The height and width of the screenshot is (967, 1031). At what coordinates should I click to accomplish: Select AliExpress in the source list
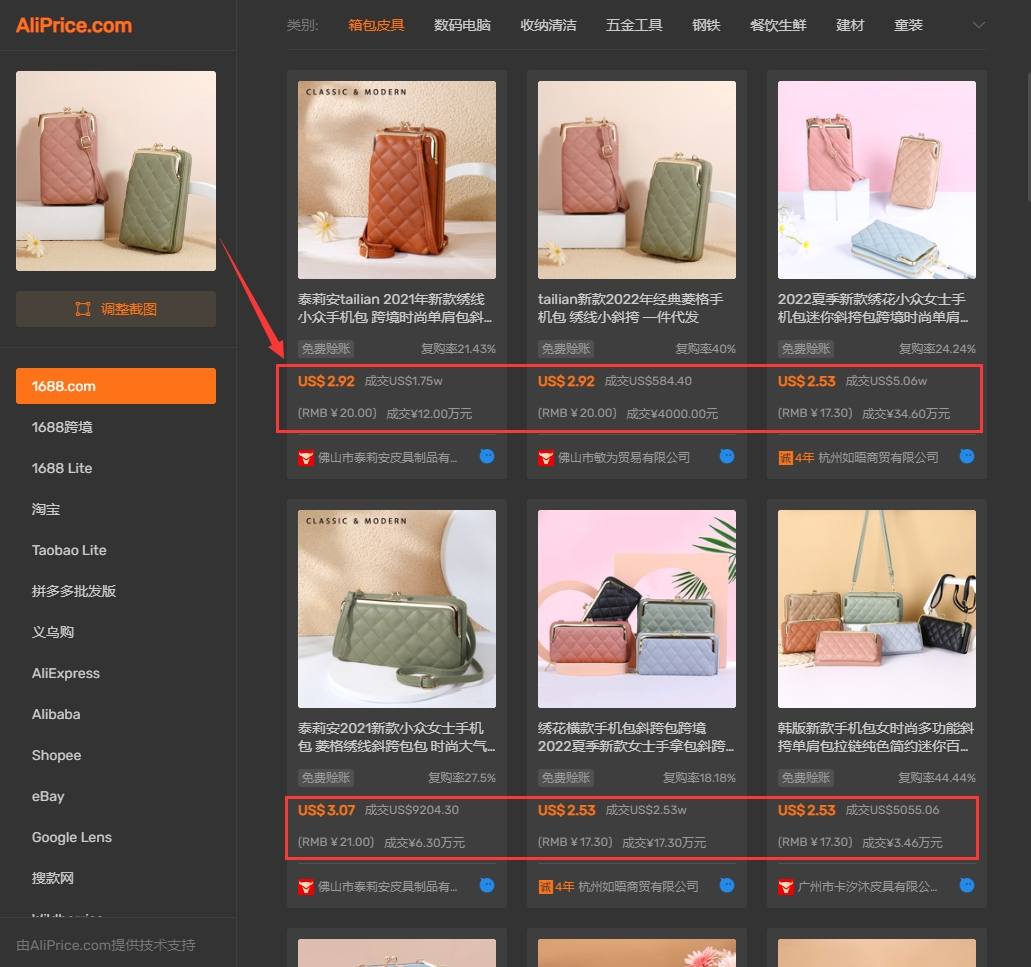point(66,673)
